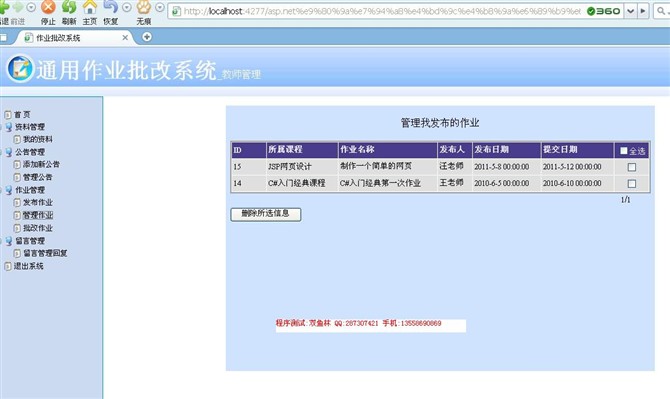Check the 全选 select-all checkbox
Image resolution: width=670 pixels, height=399 pixels.
(x=623, y=151)
